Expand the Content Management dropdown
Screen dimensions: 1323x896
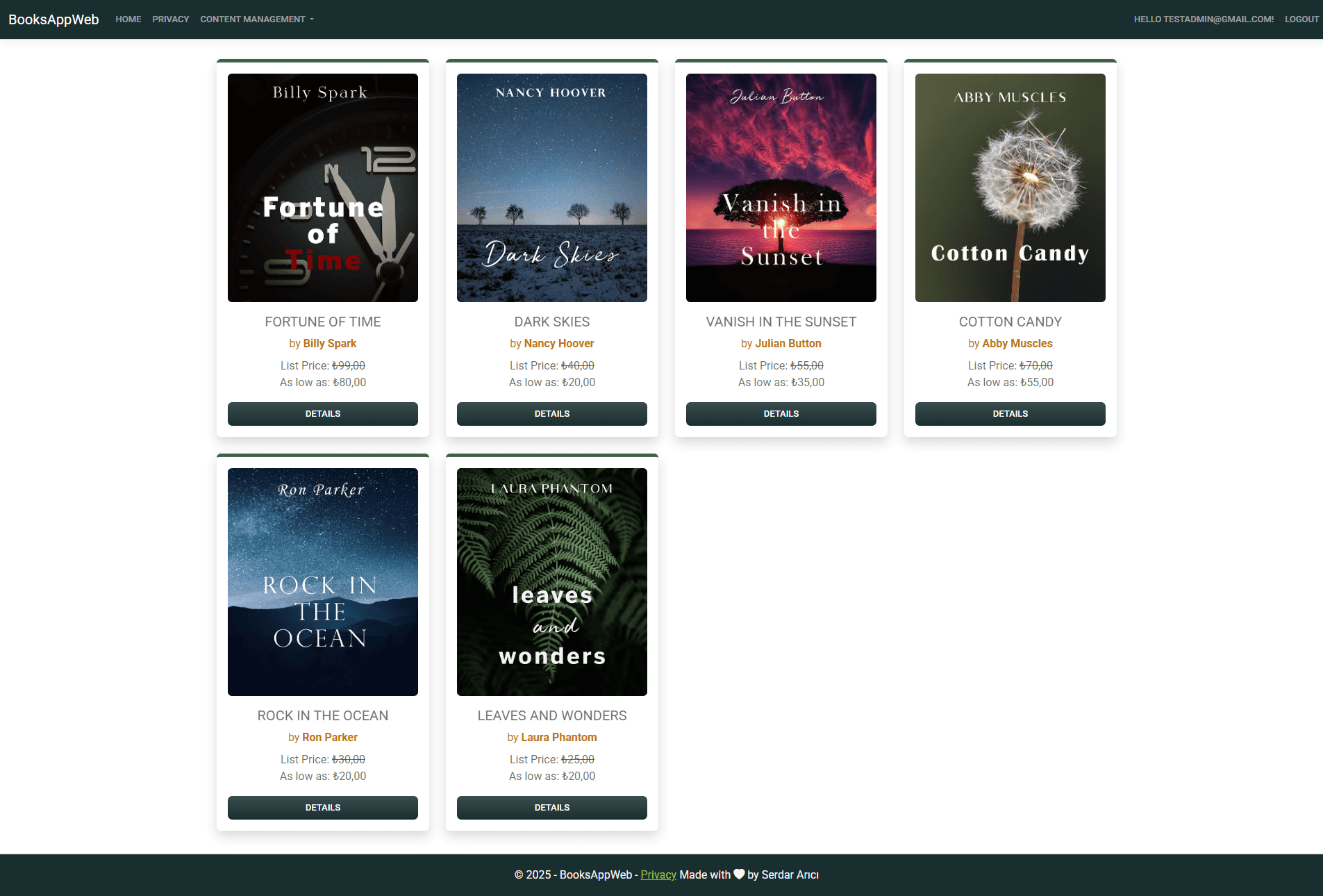(x=257, y=19)
